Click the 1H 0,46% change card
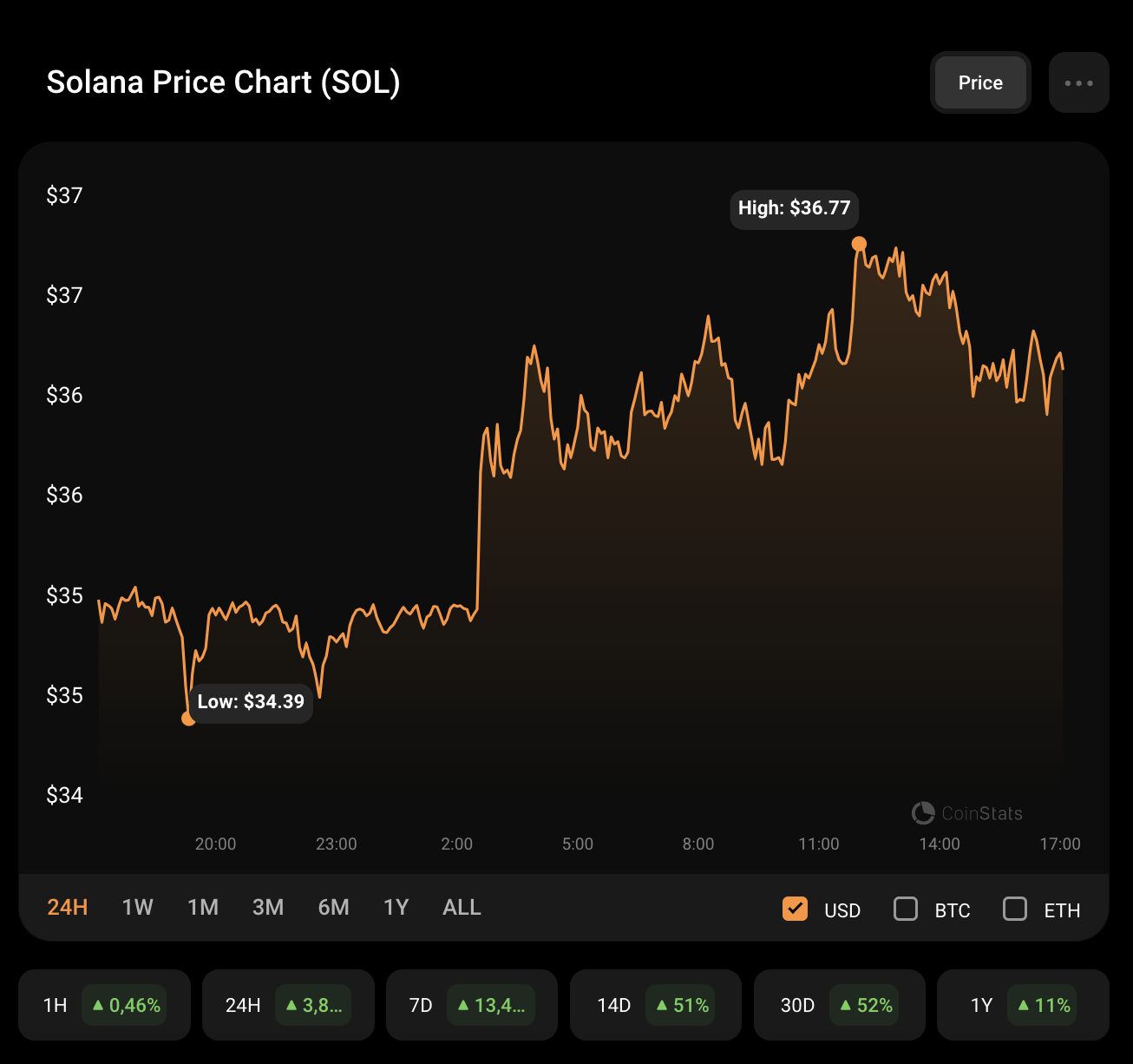The height and width of the screenshot is (1064, 1133). pyautogui.click(x=104, y=1005)
